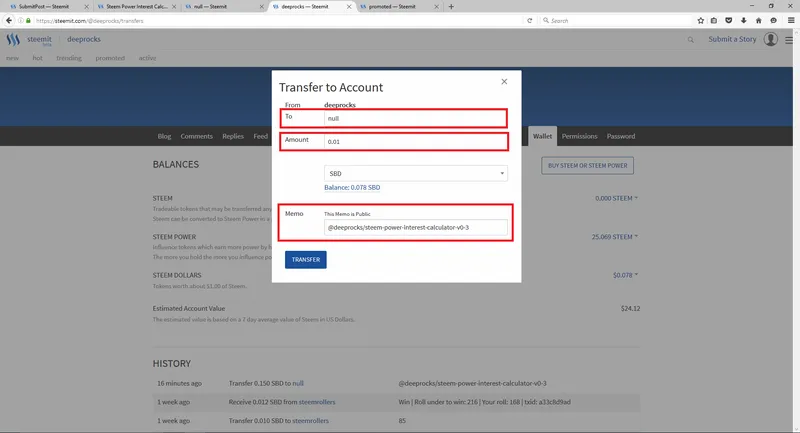Open the deeprocks link in header
Viewport: 800px width, 433px height.
[84, 39]
